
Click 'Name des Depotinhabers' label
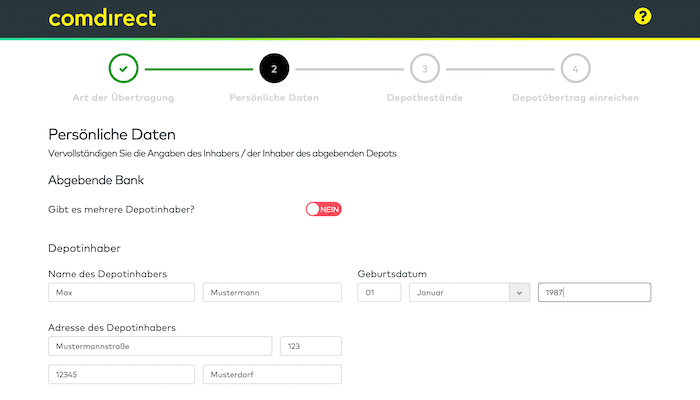tap(108, 274)
